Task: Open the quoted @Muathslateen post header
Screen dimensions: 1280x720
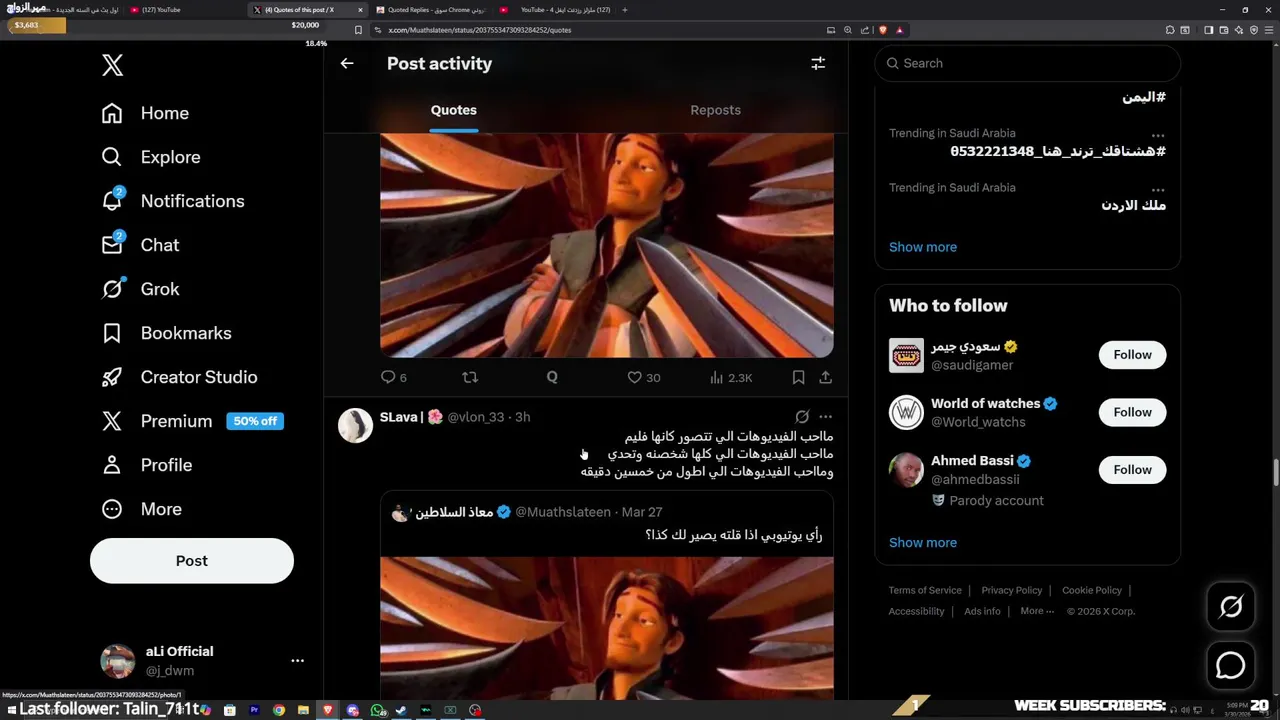Action: 527,512
